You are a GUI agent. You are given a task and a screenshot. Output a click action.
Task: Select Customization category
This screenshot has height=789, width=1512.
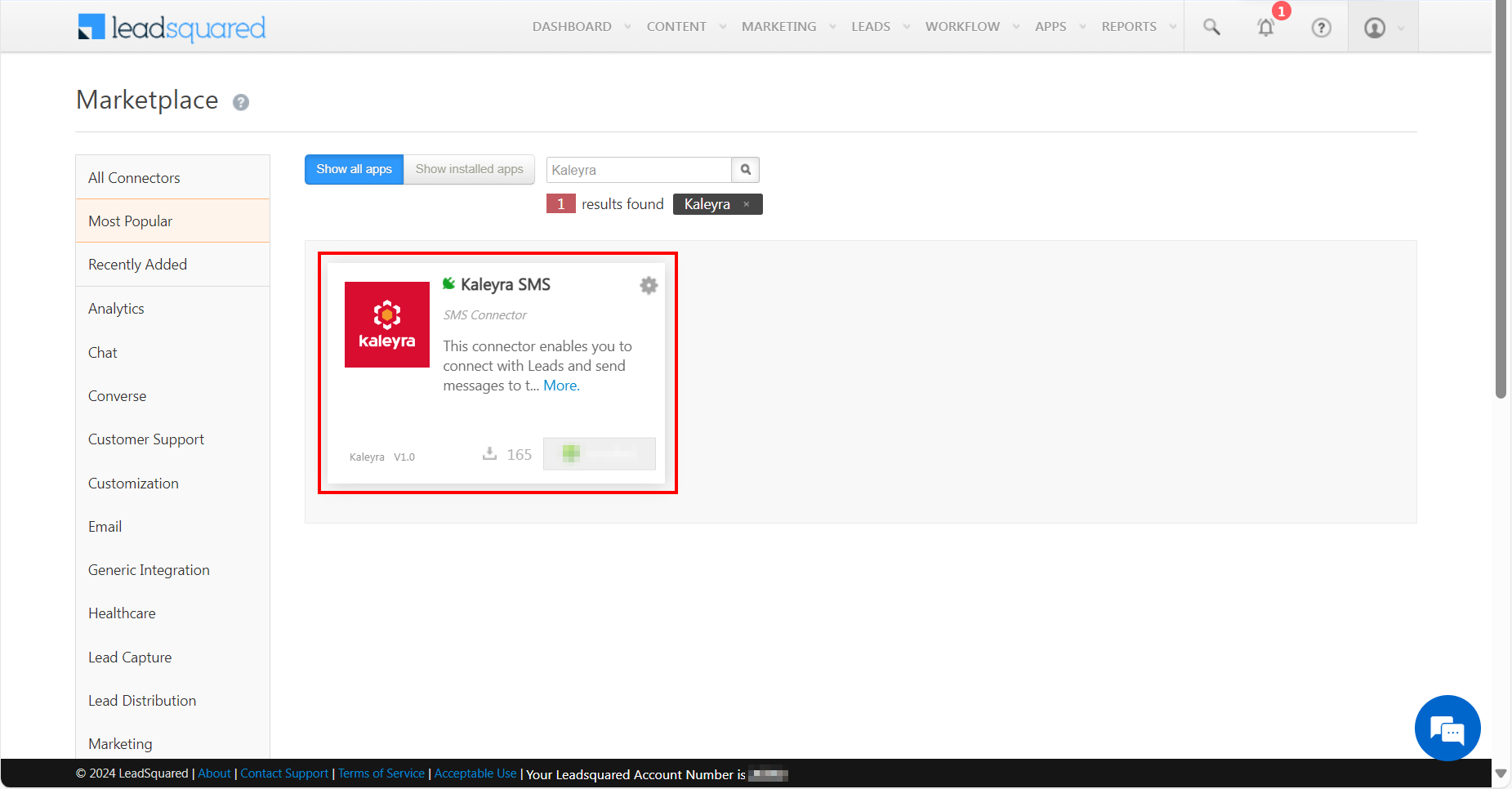(172, 483)
